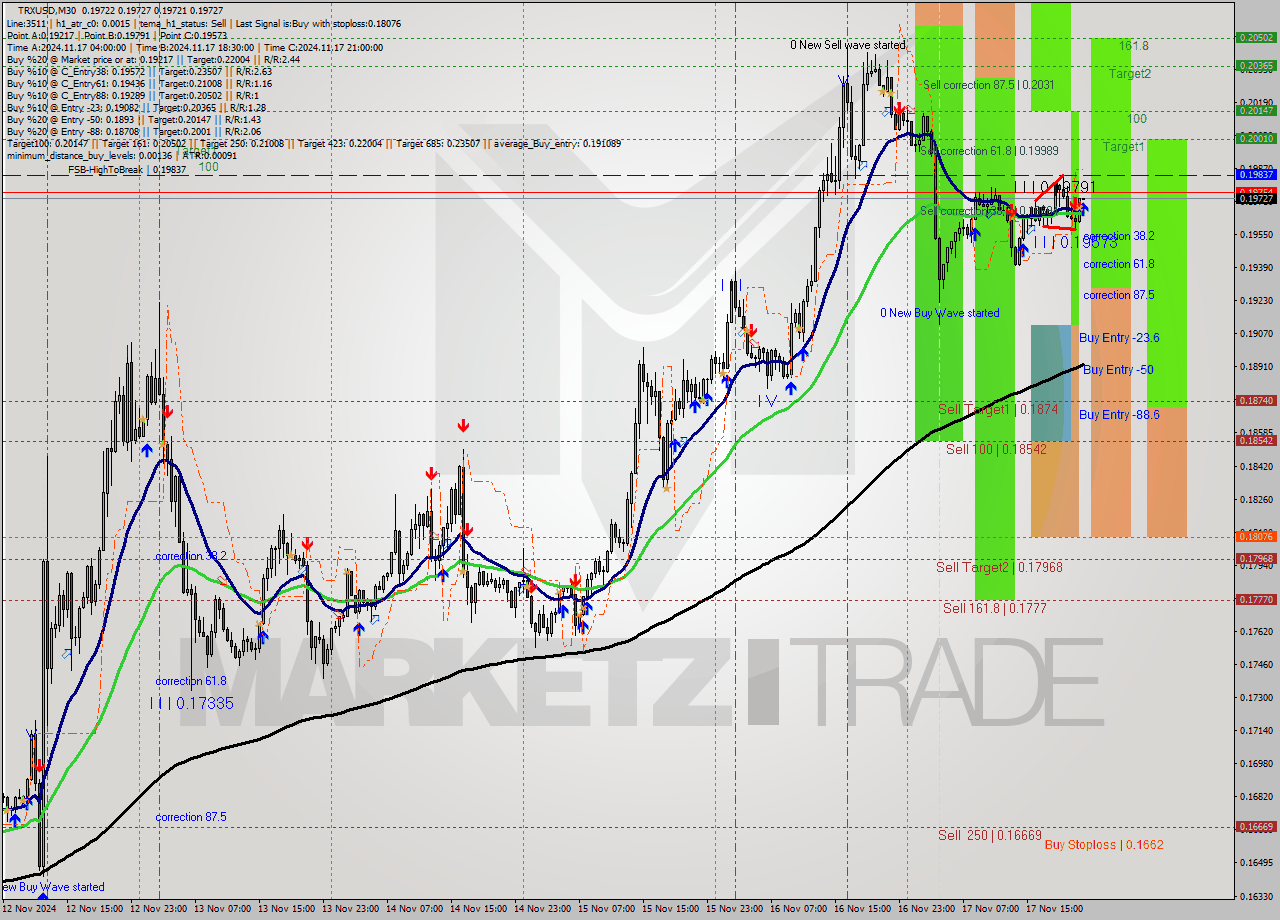Click the '12 Nov 15:00' time axis label
The width and height of the screenshot is (1280, 920).
click(x=93, y=909)
